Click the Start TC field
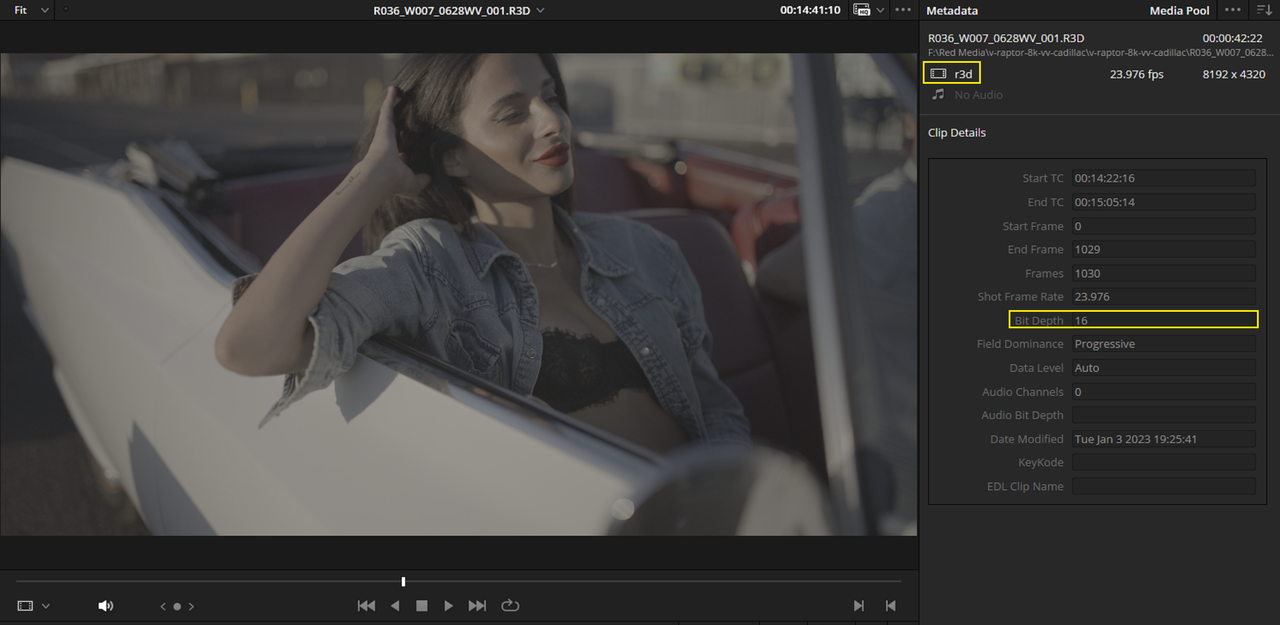Image resolution: width=1280 pixels, height=625 pixels. coord(1163,178)
